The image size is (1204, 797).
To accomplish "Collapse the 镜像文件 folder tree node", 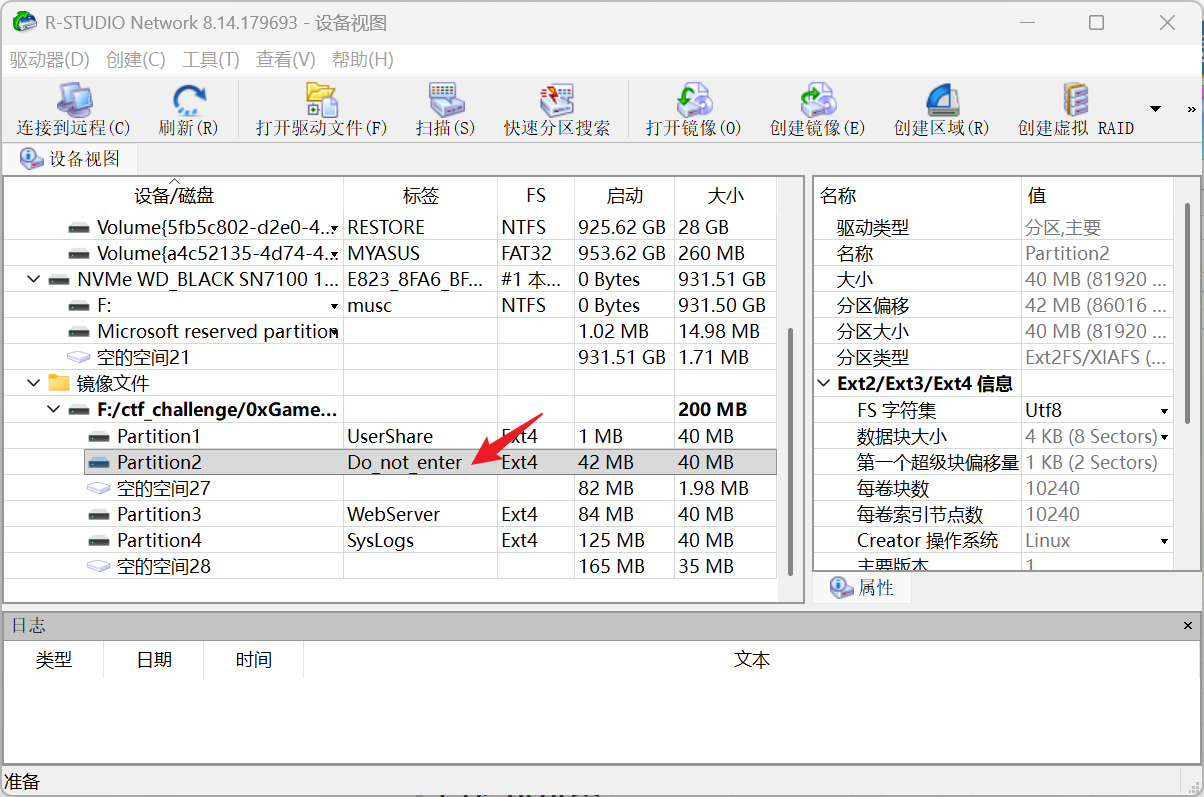I will tap(35, 384).
